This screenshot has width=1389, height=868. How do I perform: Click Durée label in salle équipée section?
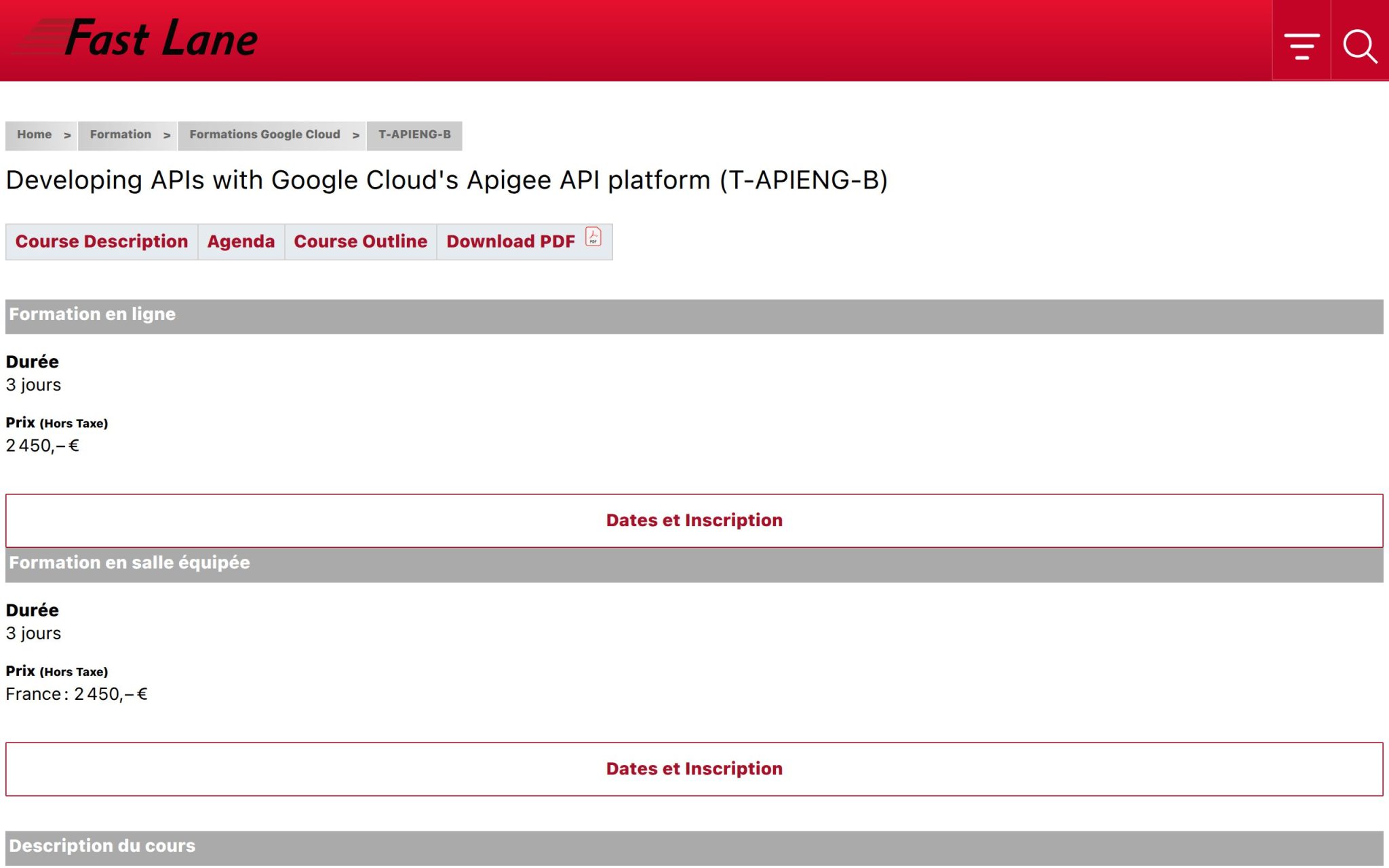(x=32, y=610)
